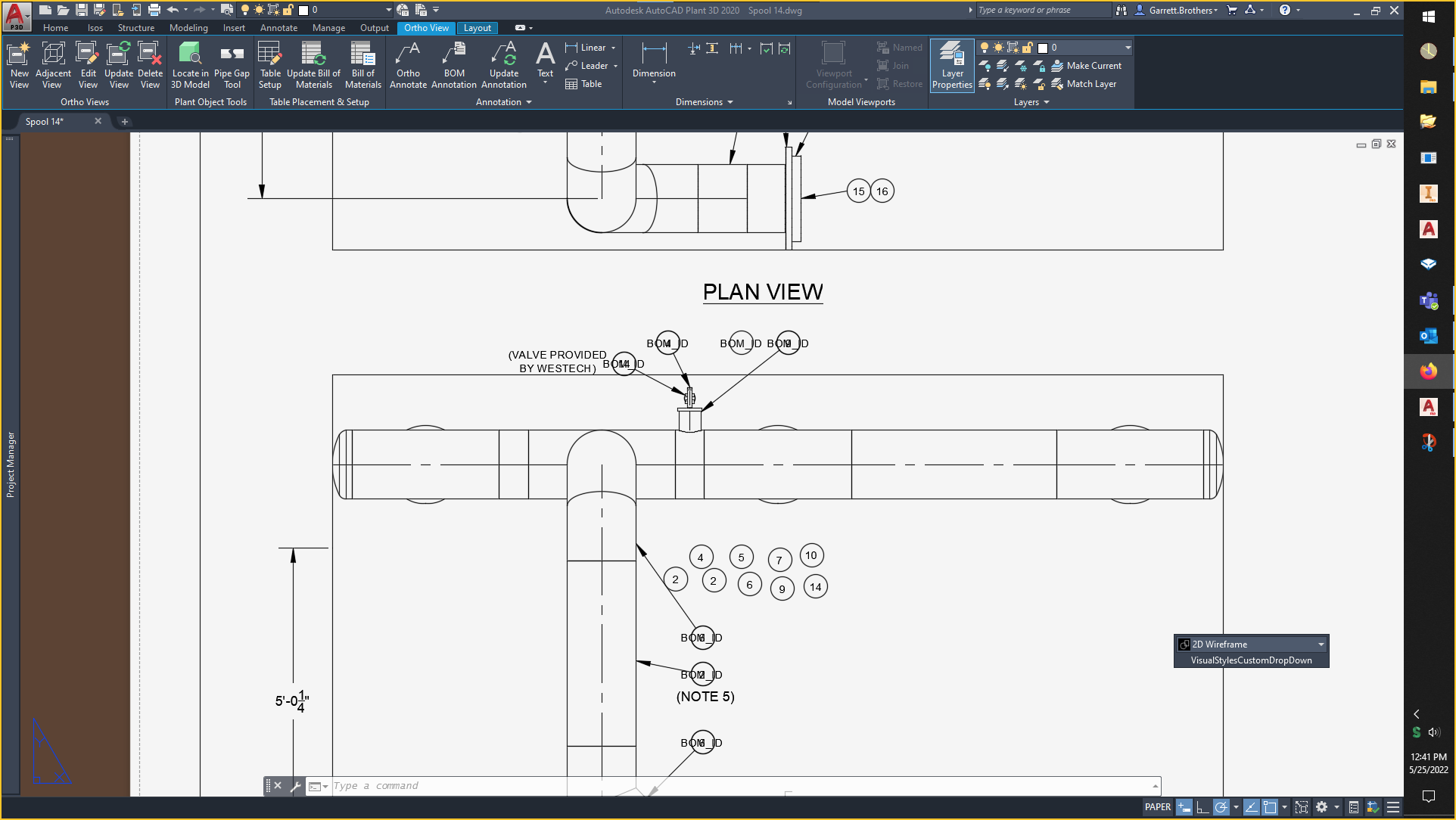
Task: Click Make Current layer button
Action: click(x=1087, y=66)
